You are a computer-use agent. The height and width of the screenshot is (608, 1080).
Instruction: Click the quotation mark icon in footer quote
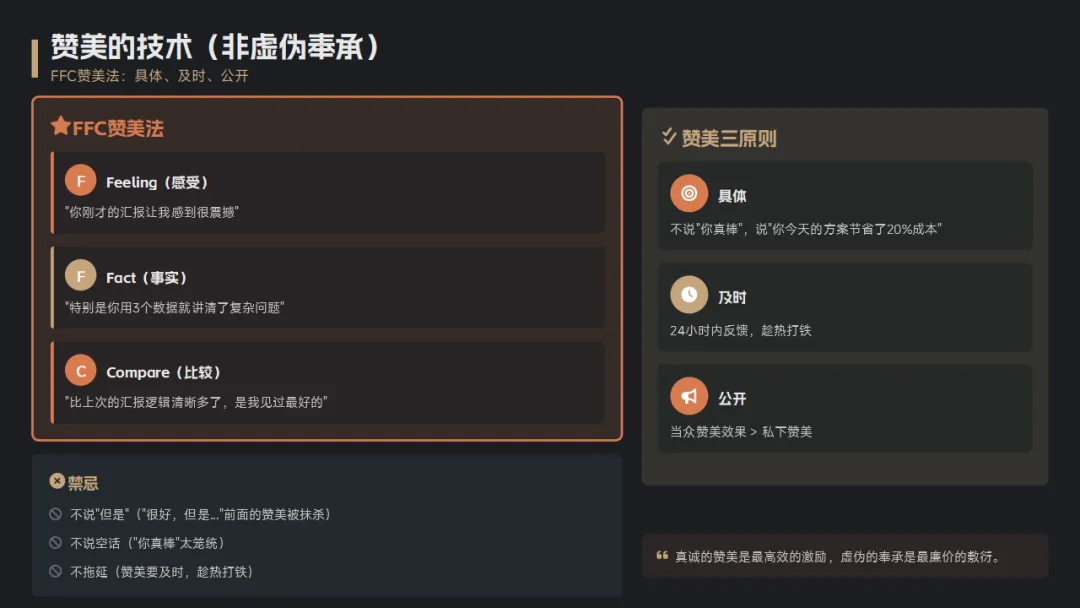pos(662,556)
